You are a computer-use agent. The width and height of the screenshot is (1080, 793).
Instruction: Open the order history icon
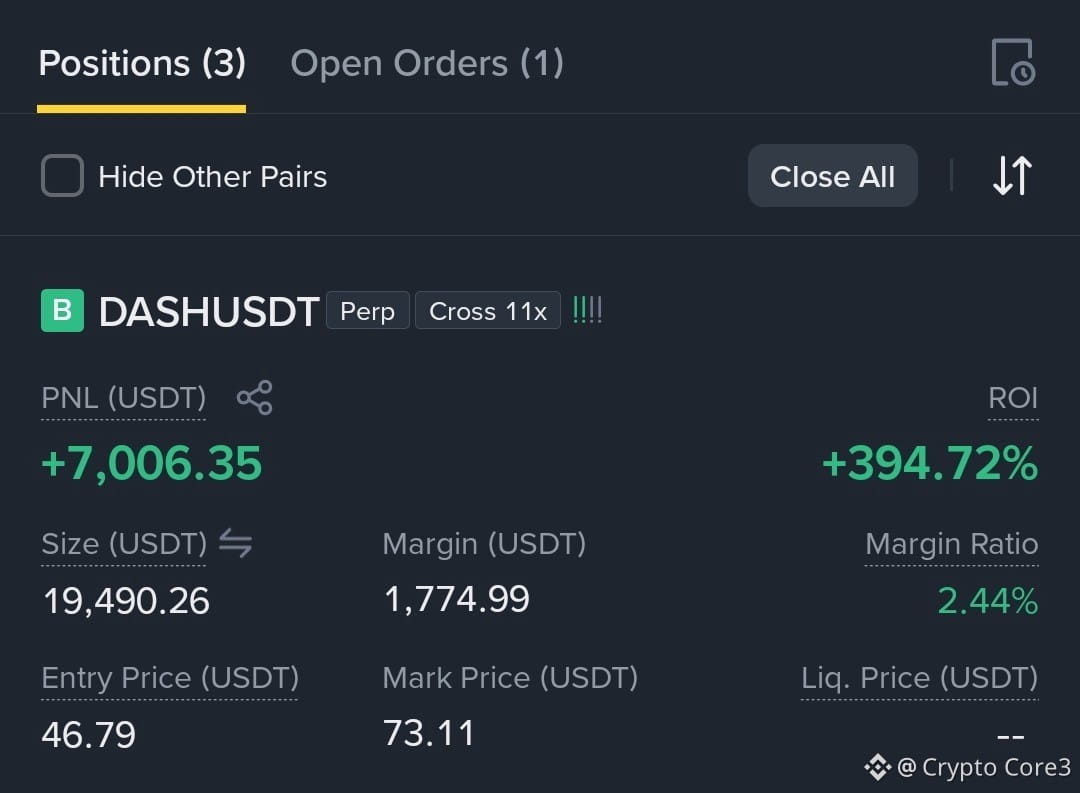pos(1012,62)
